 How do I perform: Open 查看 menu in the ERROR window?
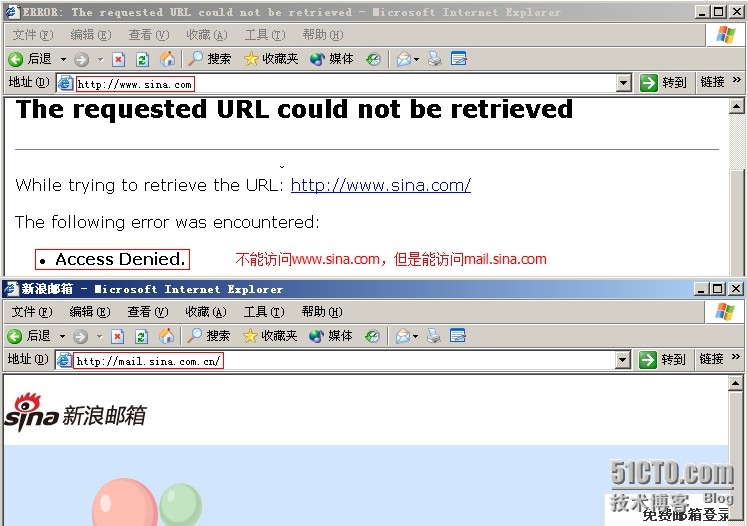149,35
